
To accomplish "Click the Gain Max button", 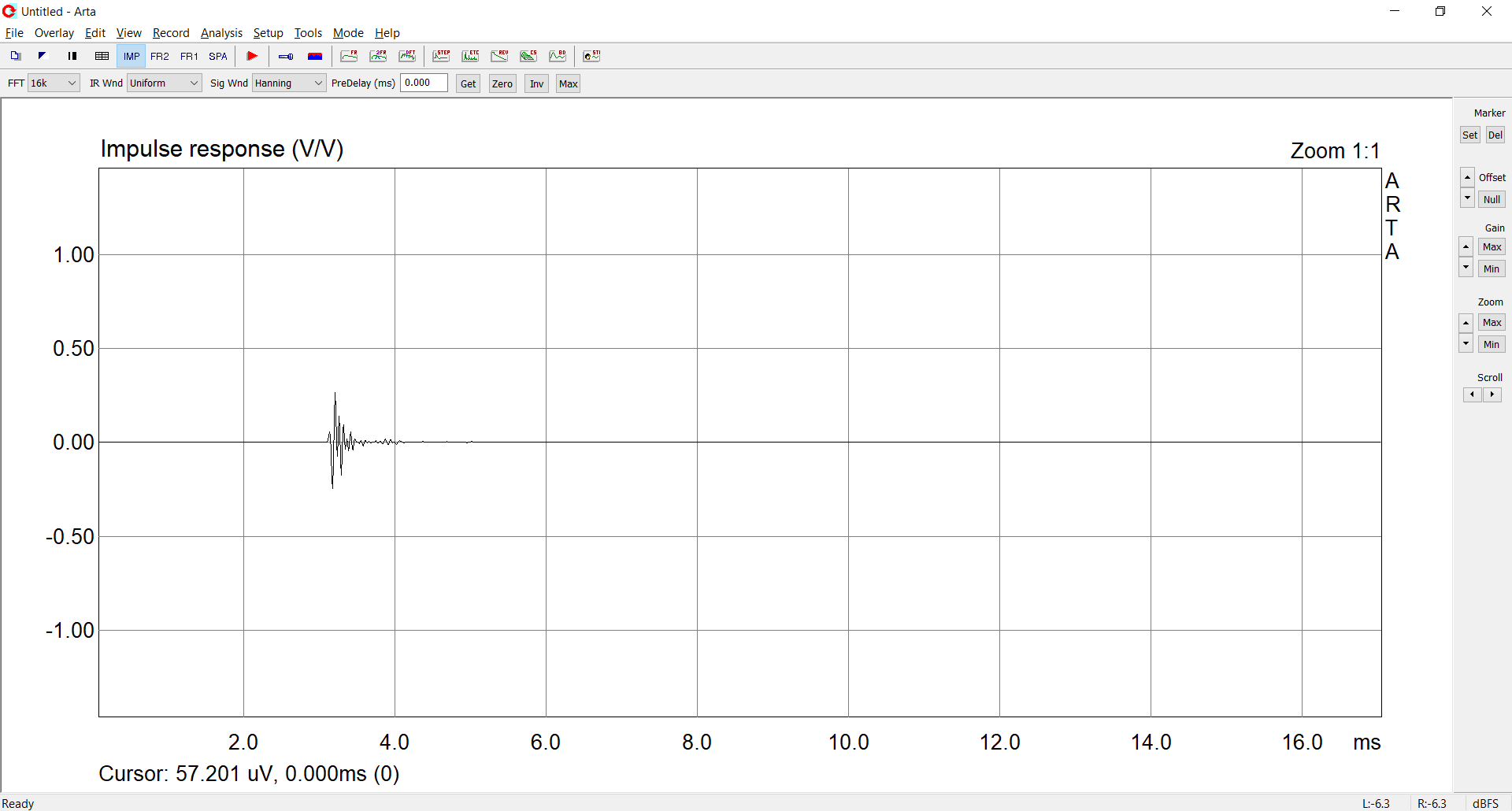I will click(x=1492, y=246).
